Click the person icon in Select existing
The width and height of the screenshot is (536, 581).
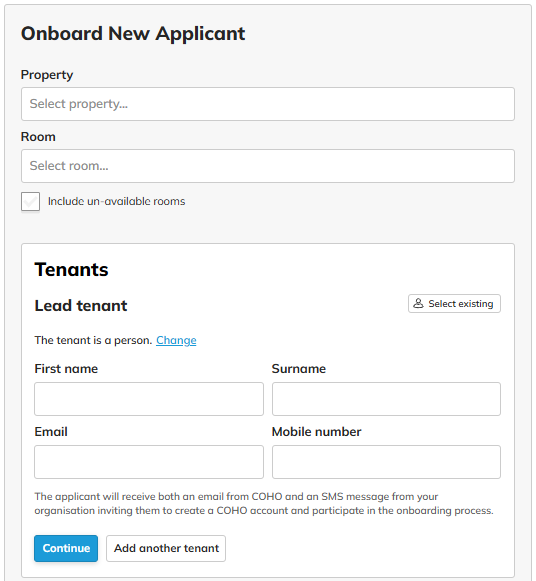click(x=418, y=303)
